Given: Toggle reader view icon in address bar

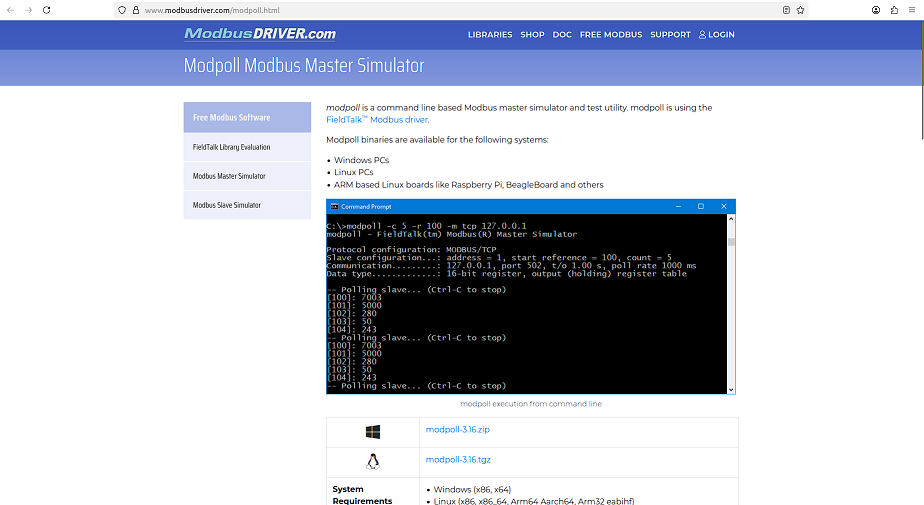Looking at the screenshot, I should tap(786, 10).
